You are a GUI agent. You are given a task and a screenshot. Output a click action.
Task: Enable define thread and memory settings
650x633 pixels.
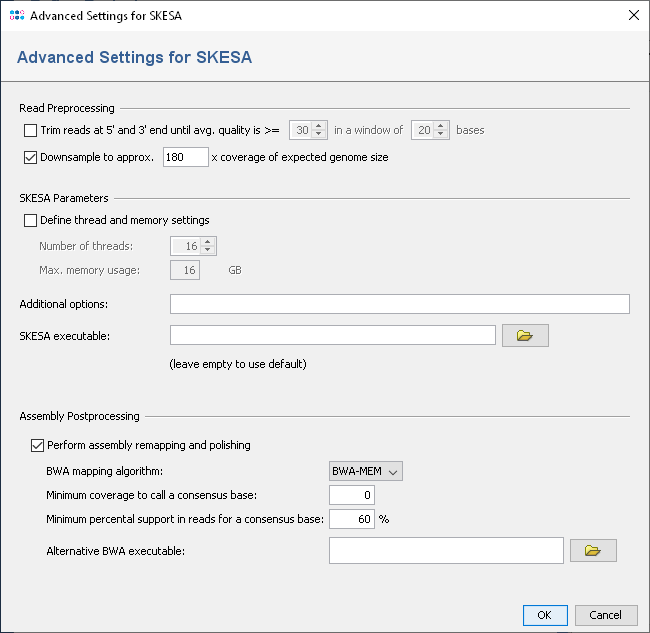tap(29, 220)
